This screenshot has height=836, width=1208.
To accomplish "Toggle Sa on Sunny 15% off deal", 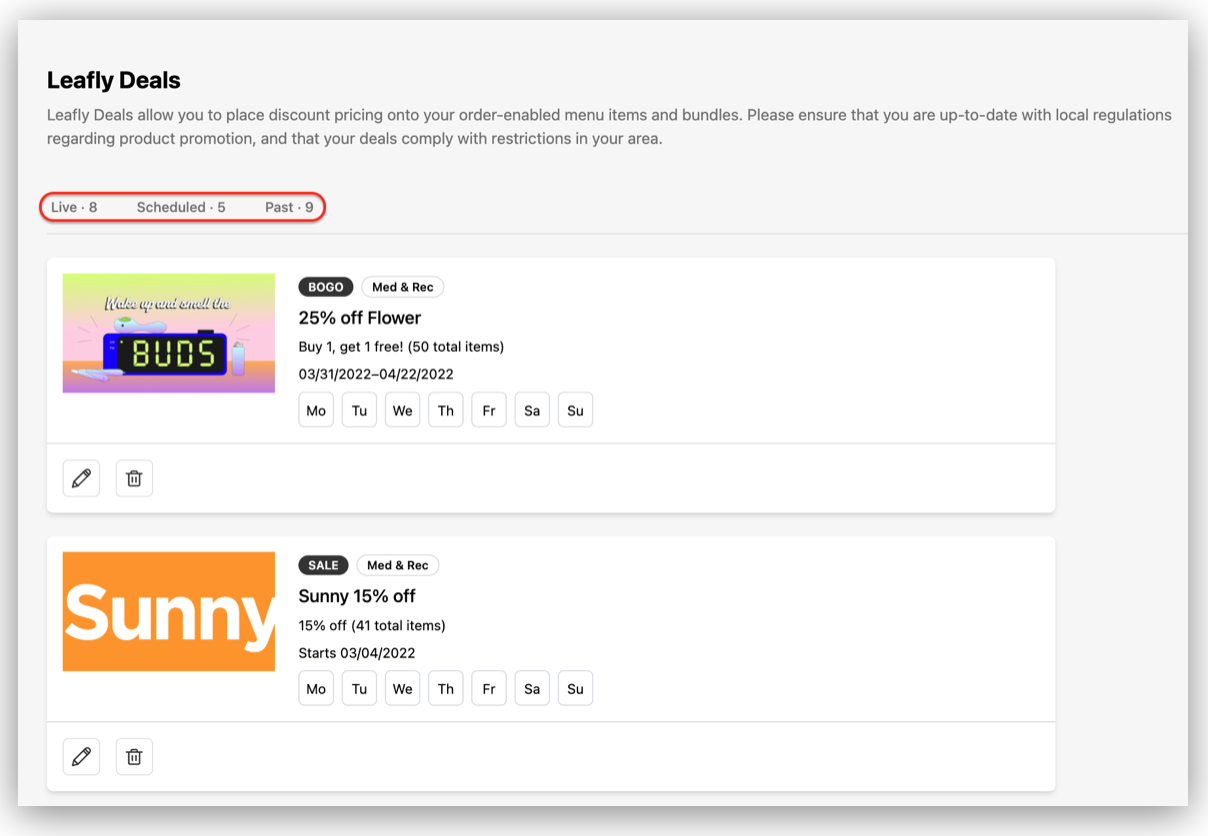I will tap(532, 688).
